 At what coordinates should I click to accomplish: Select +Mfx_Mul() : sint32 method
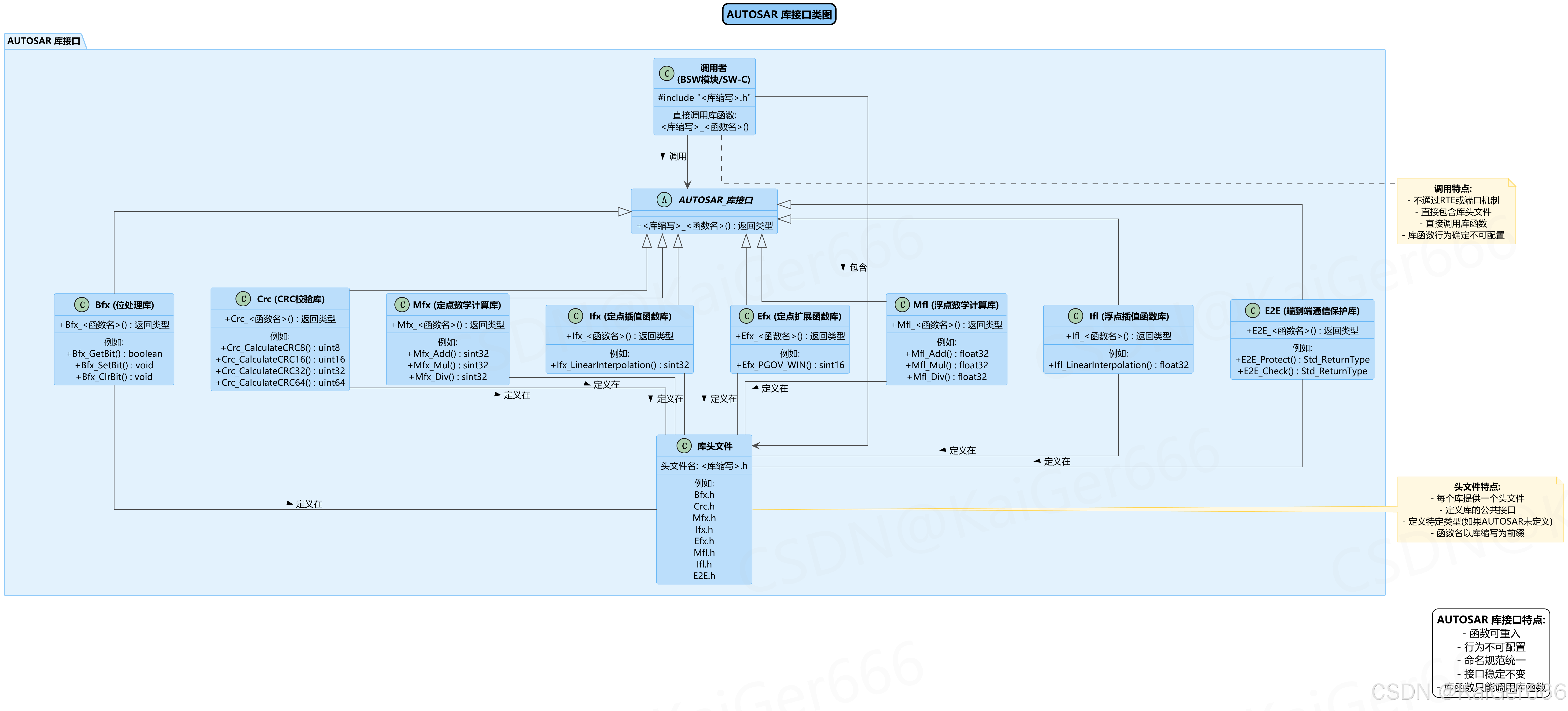pos(448,365)
